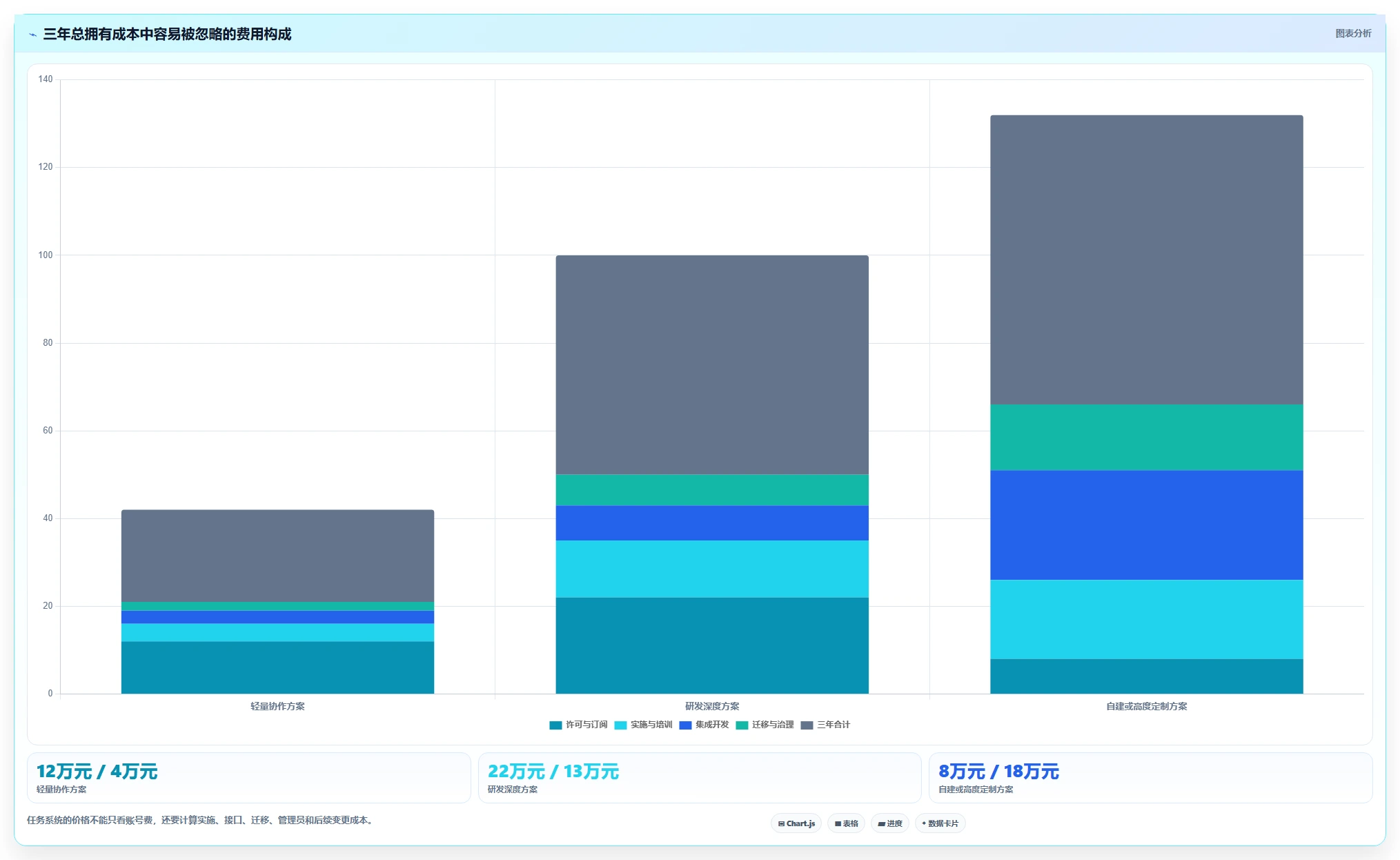
Task: Select the 12万元 / 4万元 data card
Action: [x=249, y=778]
